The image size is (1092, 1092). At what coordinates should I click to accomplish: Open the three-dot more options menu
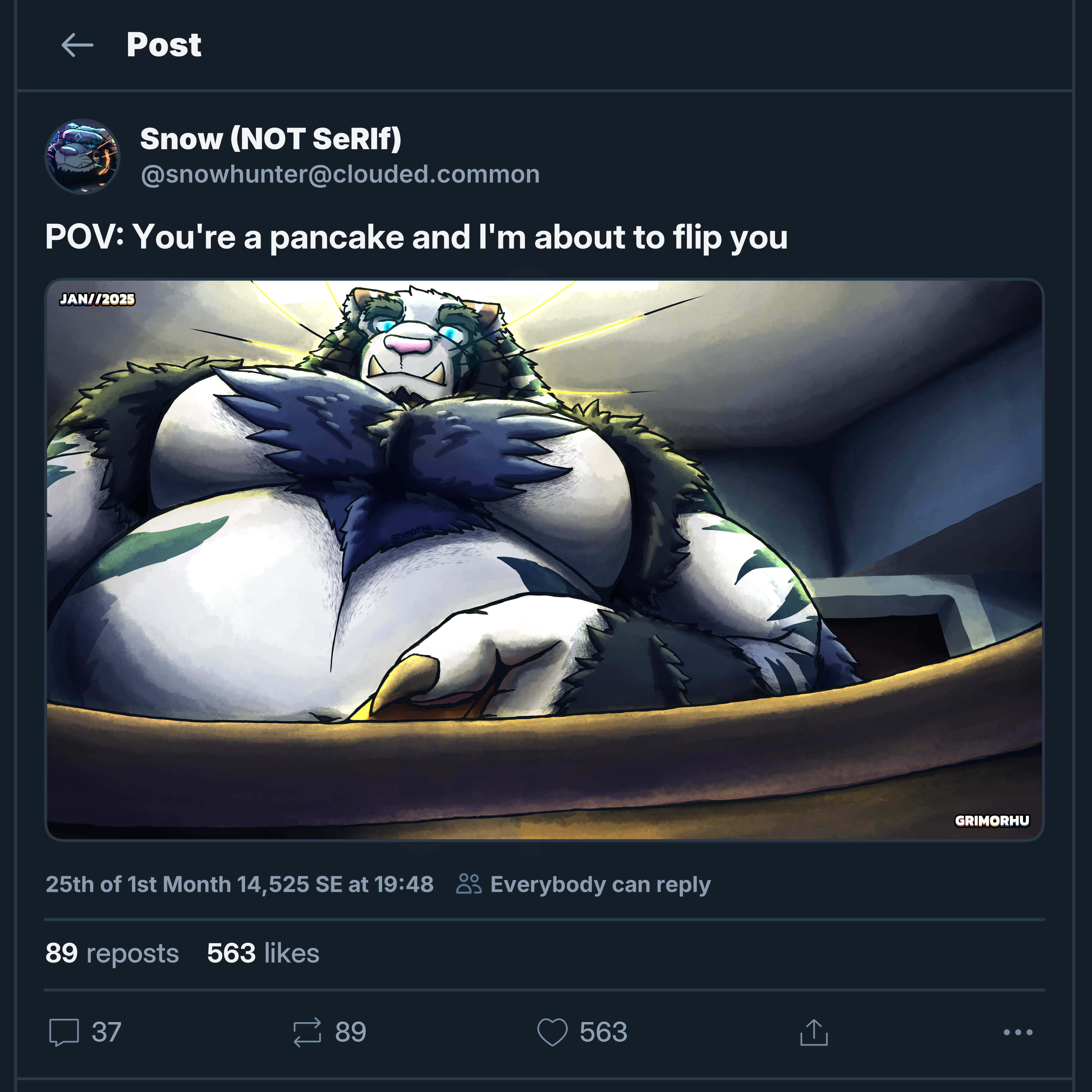(1018, 1032)
